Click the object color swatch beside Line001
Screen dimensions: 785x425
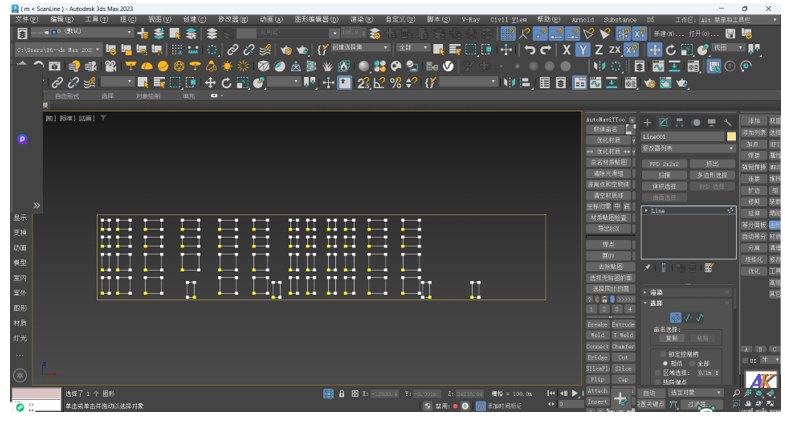pyautogui.click(x=732, y=136)
